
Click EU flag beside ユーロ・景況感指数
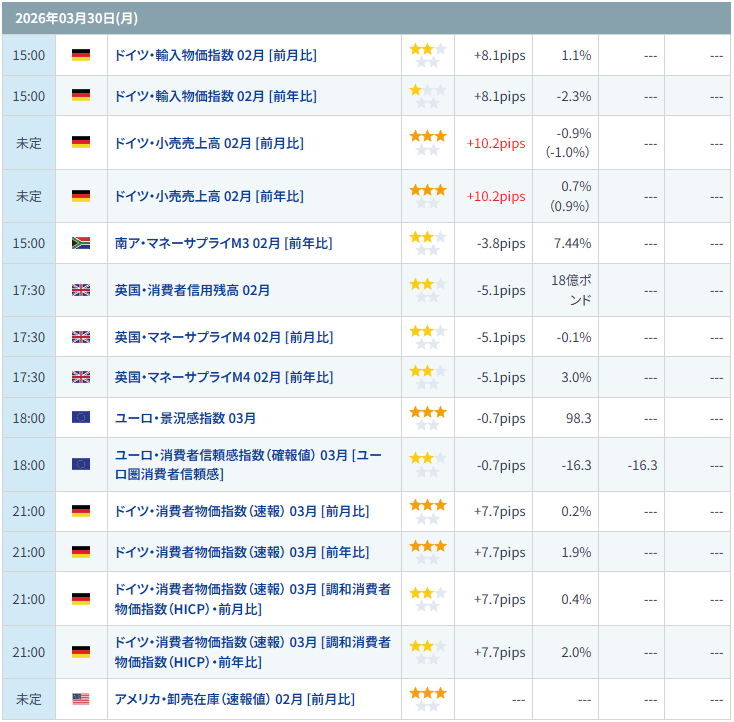coord(81,417)
